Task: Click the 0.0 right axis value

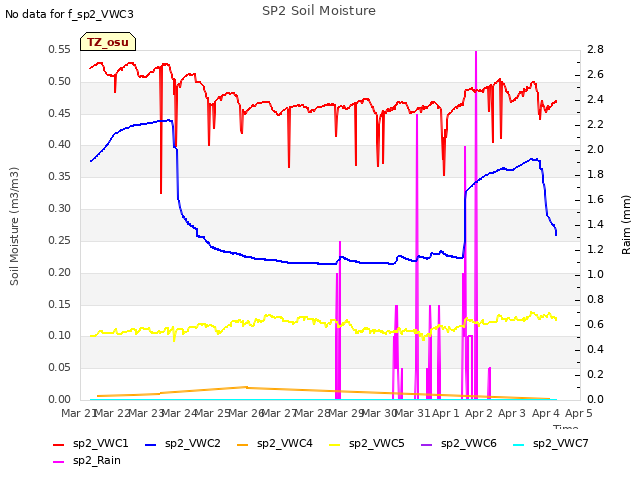Action: (x=595, y=400)
